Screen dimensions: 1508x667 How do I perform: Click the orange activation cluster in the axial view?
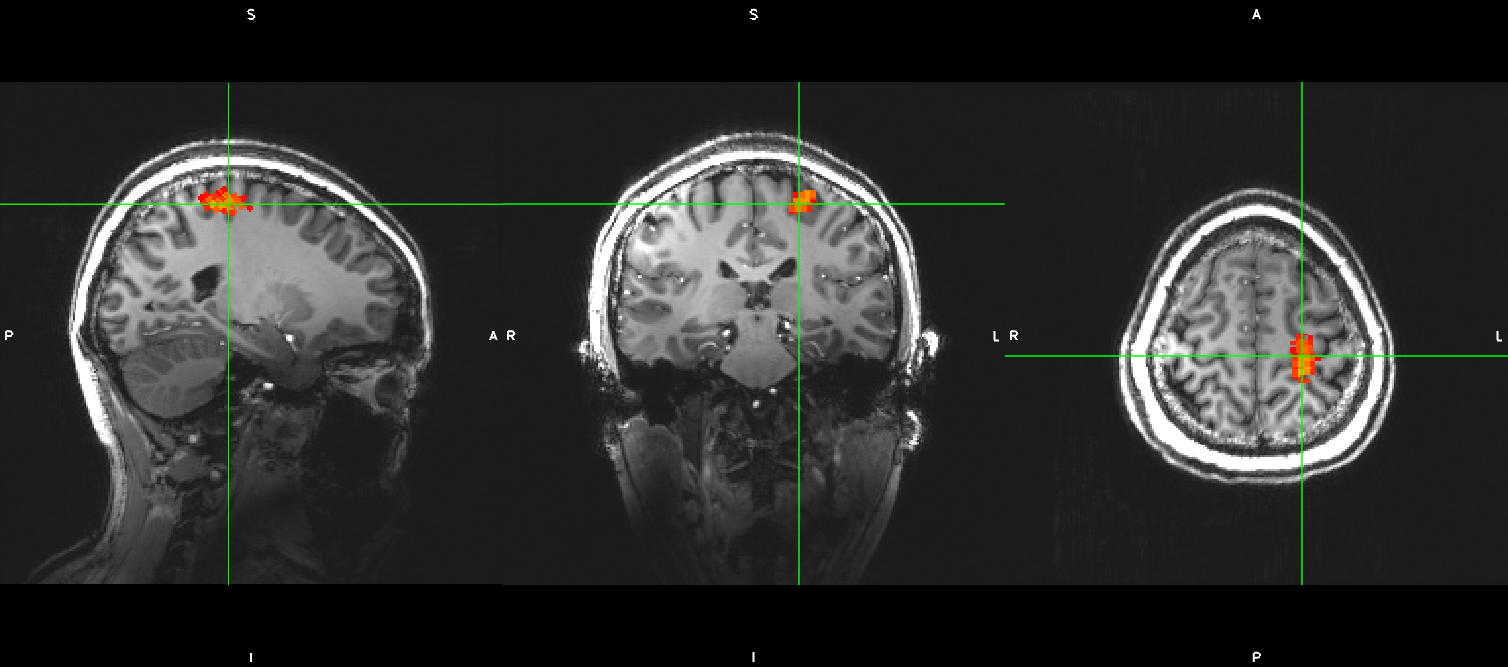pyautogui.click(x=1302, y=358)
